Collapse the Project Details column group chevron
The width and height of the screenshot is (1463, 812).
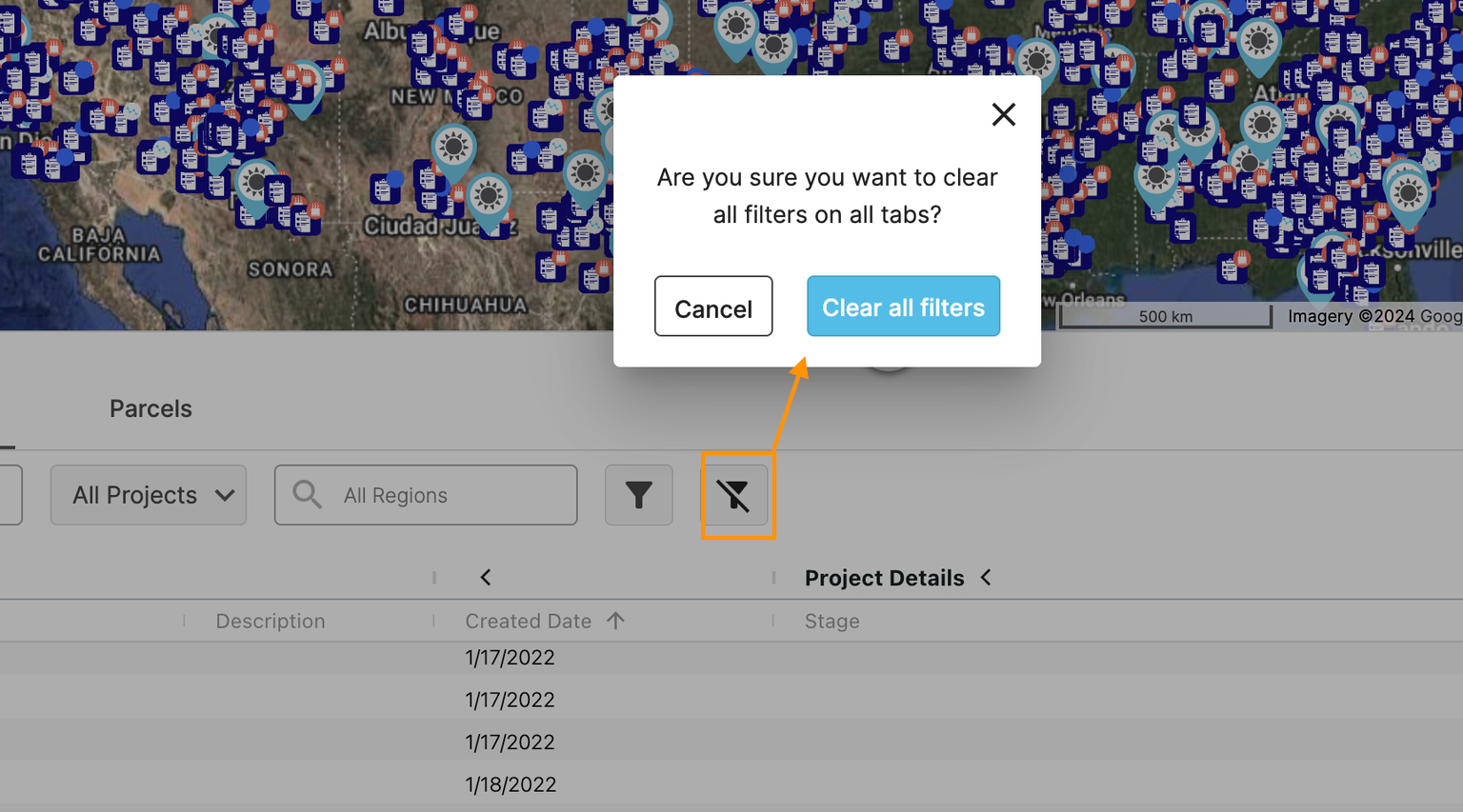coord(986,577)
